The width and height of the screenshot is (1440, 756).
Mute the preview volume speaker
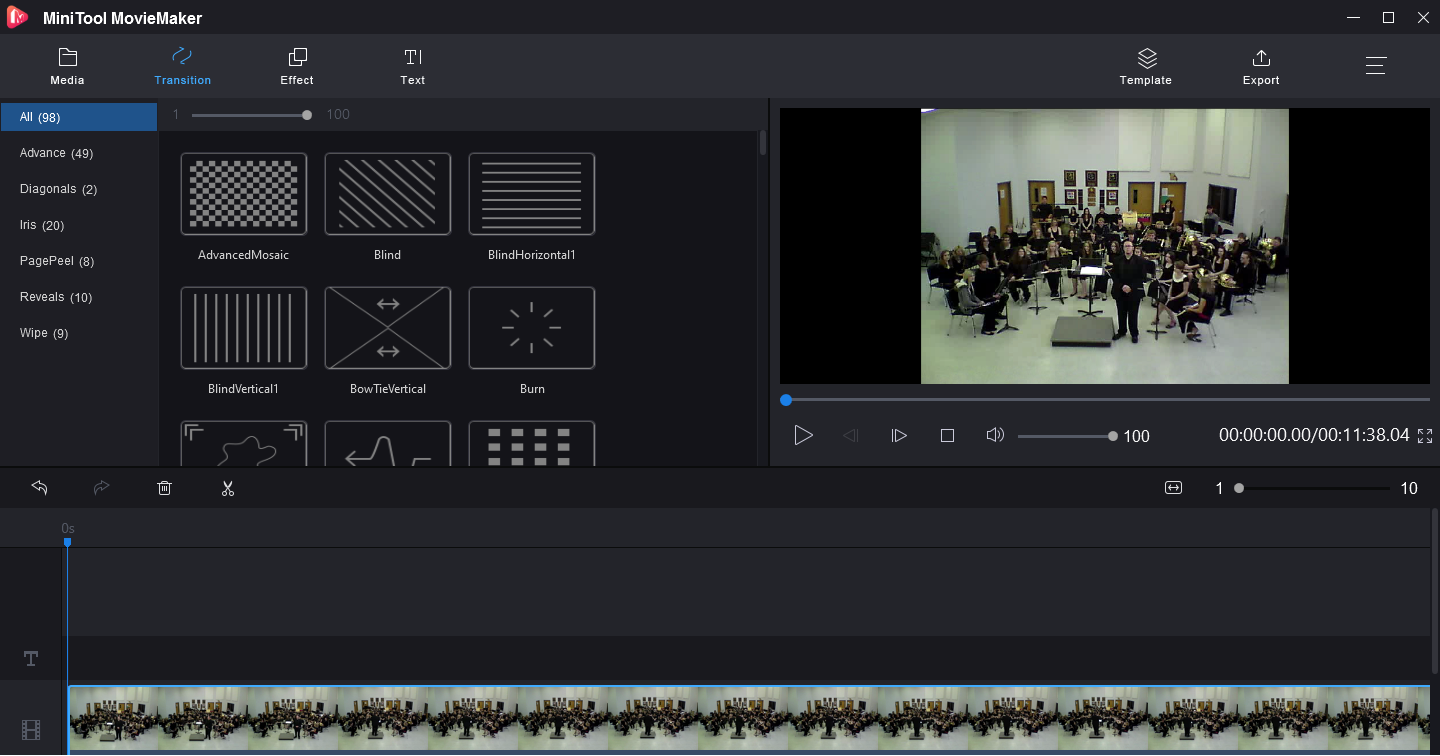pyautogui.click(x=995, y=435)
